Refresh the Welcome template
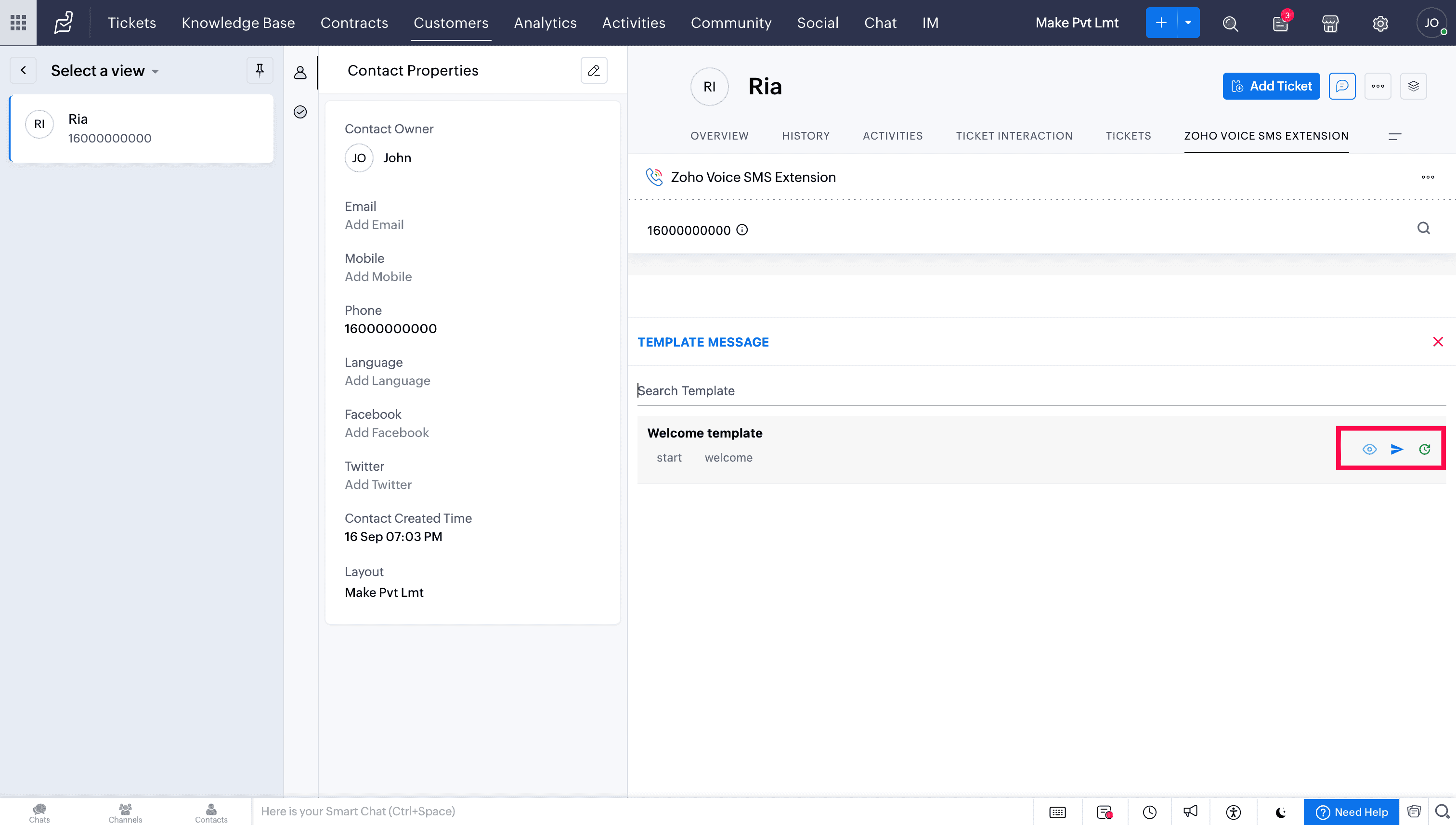 click(x=1424, y=450)
